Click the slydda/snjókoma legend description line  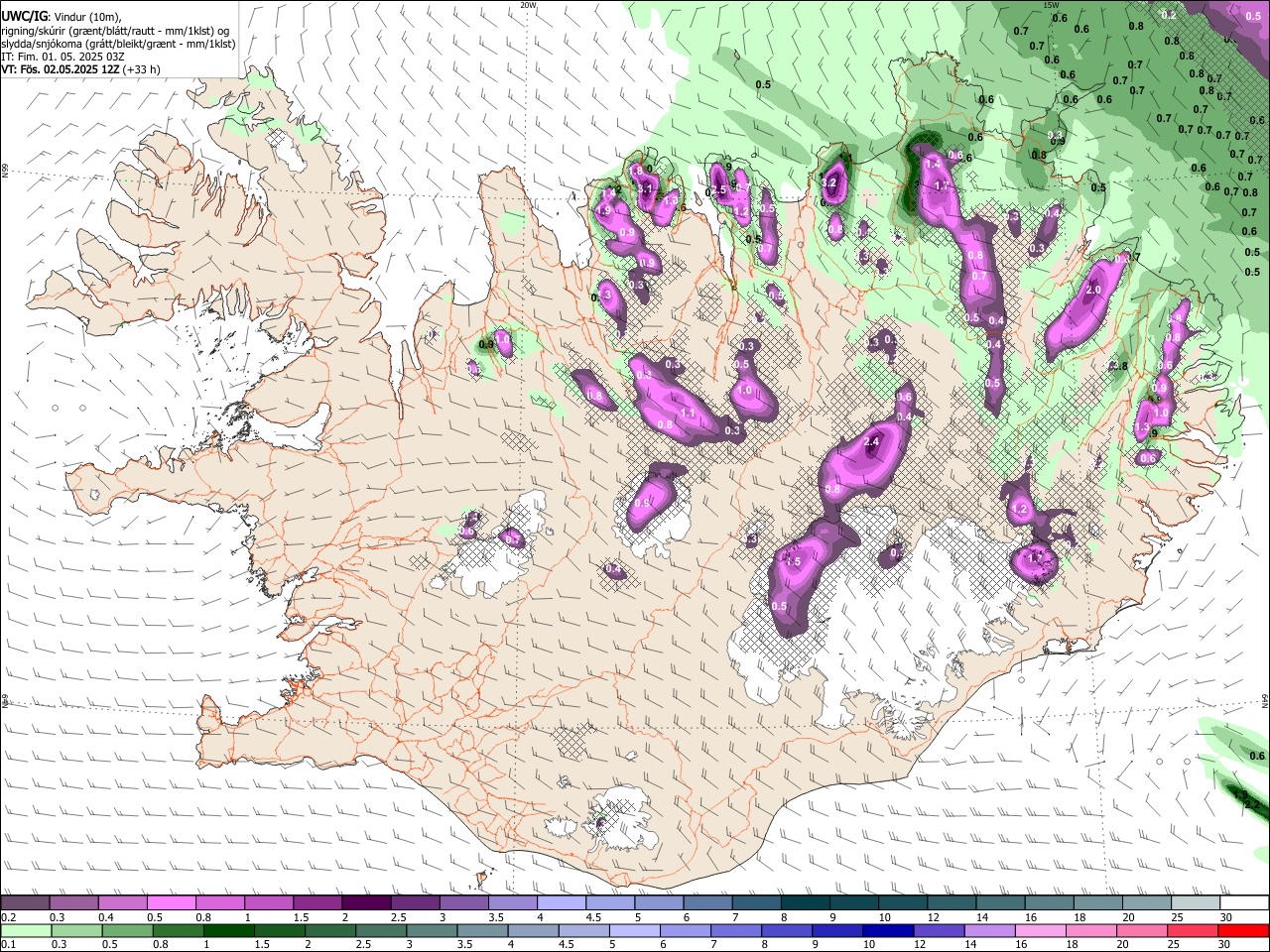118,44
